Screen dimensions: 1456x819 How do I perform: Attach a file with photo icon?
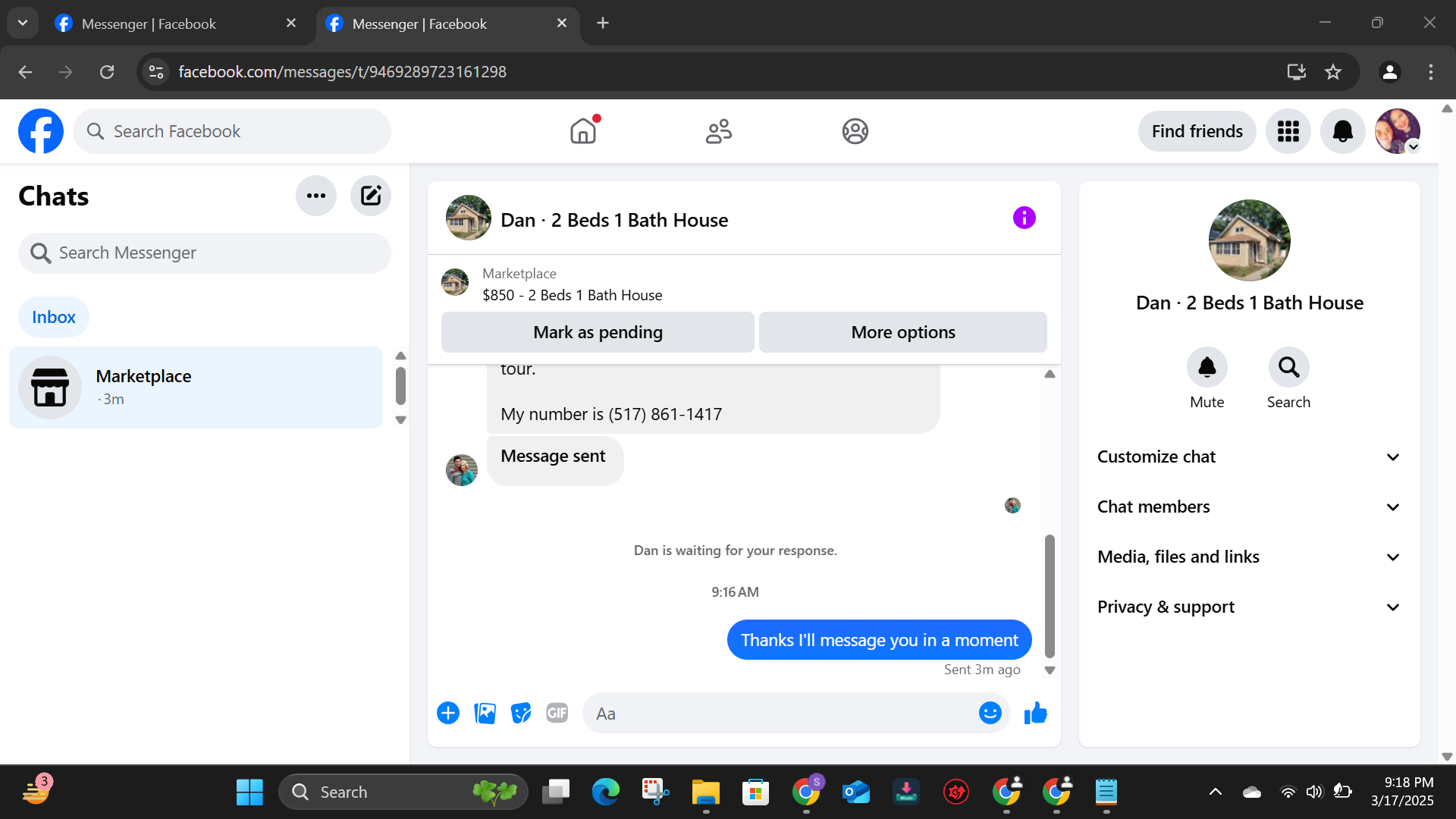point(485,714)
